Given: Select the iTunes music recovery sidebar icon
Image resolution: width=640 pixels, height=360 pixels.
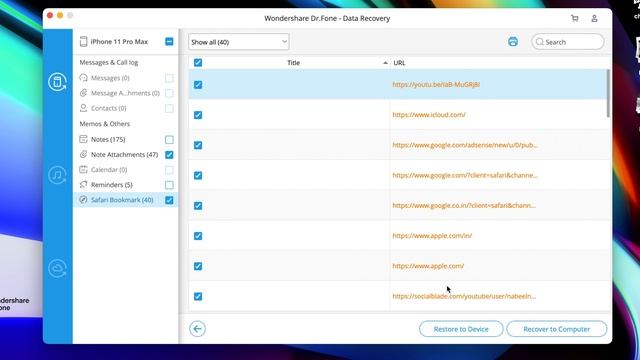Looking at the screenshot, I should point(58,175).
